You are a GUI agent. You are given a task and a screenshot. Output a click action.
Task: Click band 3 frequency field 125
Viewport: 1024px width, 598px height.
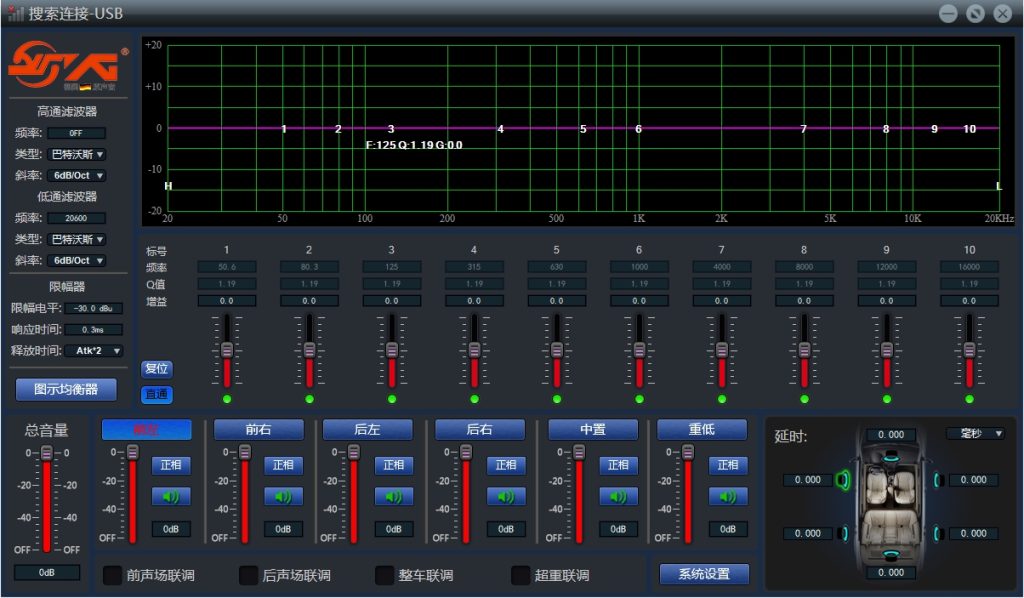coord(392,267)
